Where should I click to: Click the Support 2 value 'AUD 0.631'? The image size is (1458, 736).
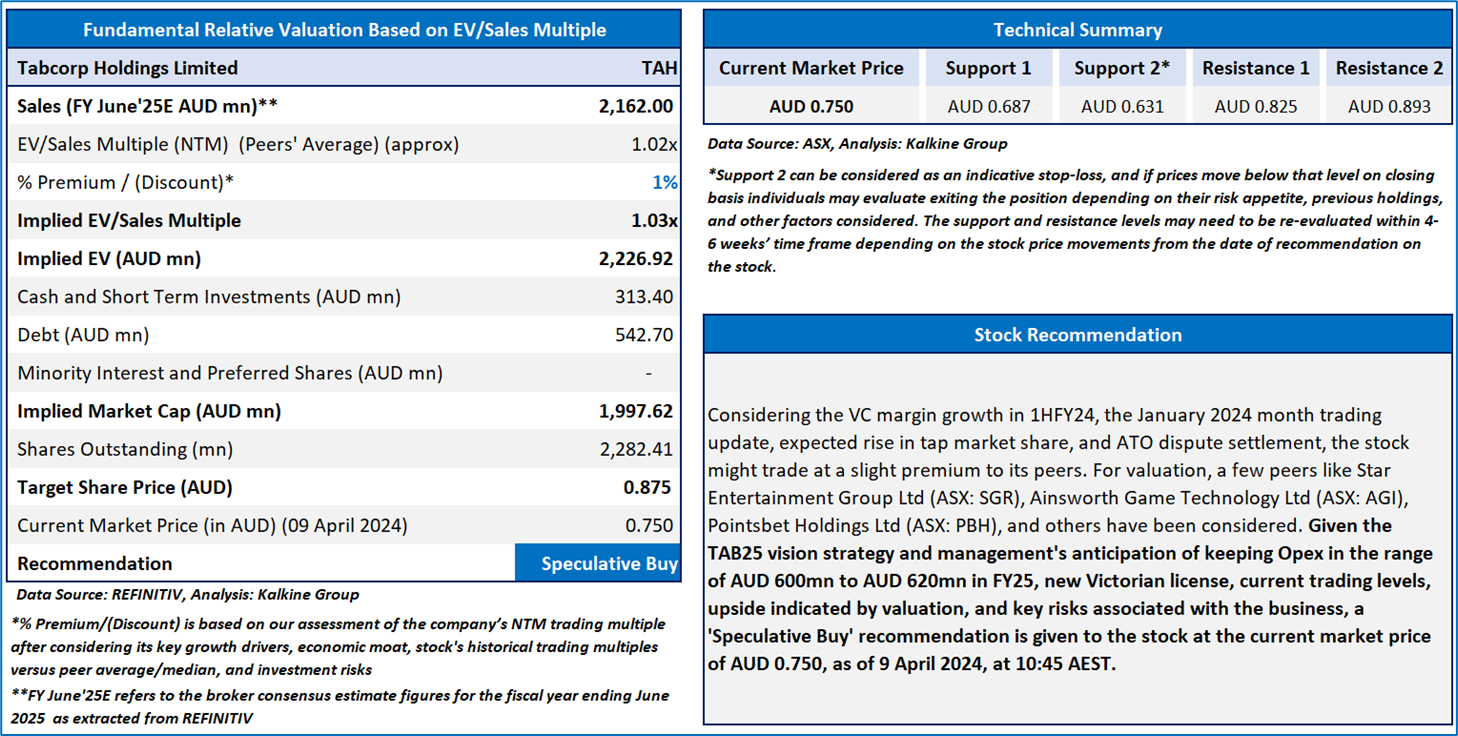pos(1122,106)
